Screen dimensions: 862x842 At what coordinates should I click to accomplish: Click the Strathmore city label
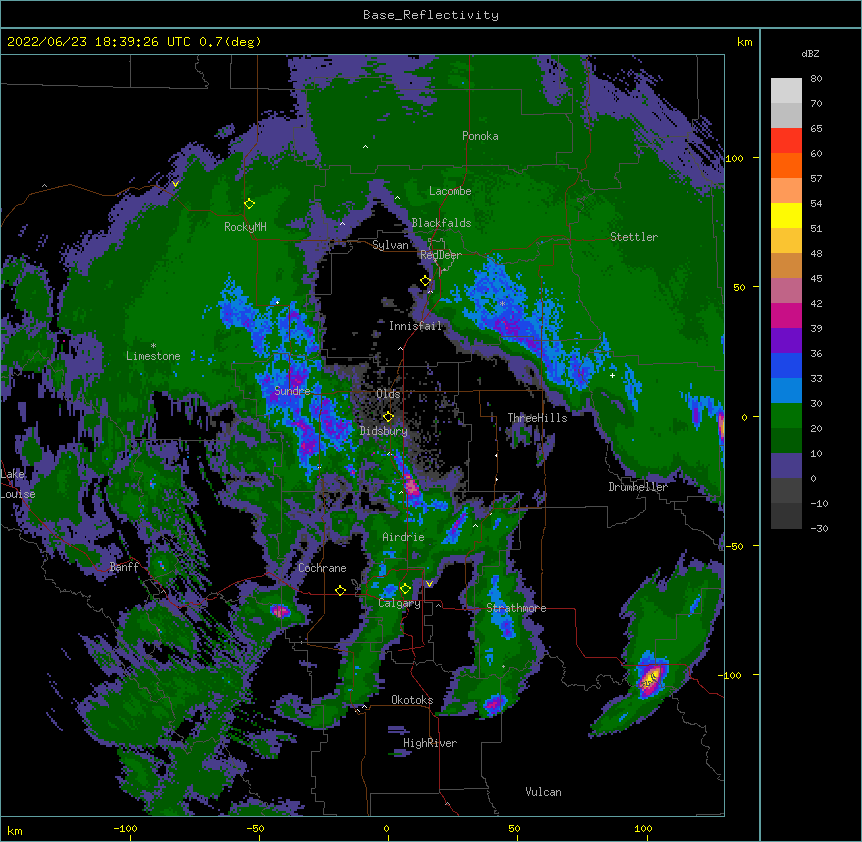tap(516, 608)
